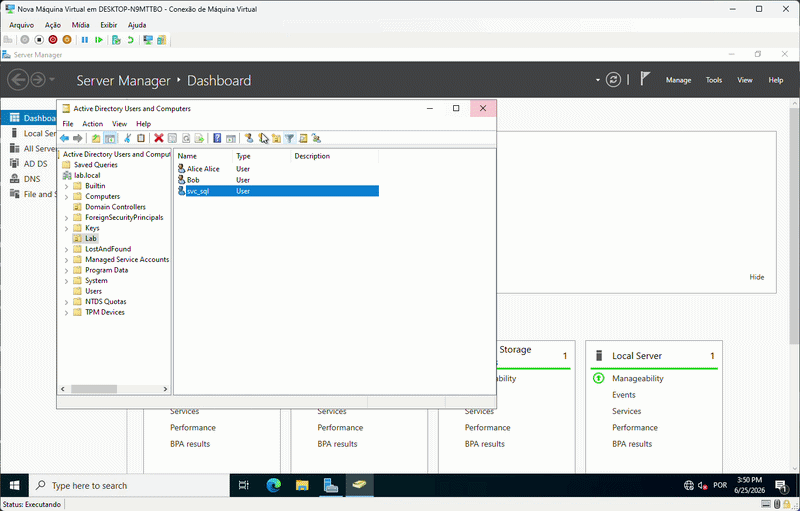The height and width of the screenshot is (511, 800).
Task: Toggle the Show/Hide Action Pane icon
Action: tap(231, 138)
